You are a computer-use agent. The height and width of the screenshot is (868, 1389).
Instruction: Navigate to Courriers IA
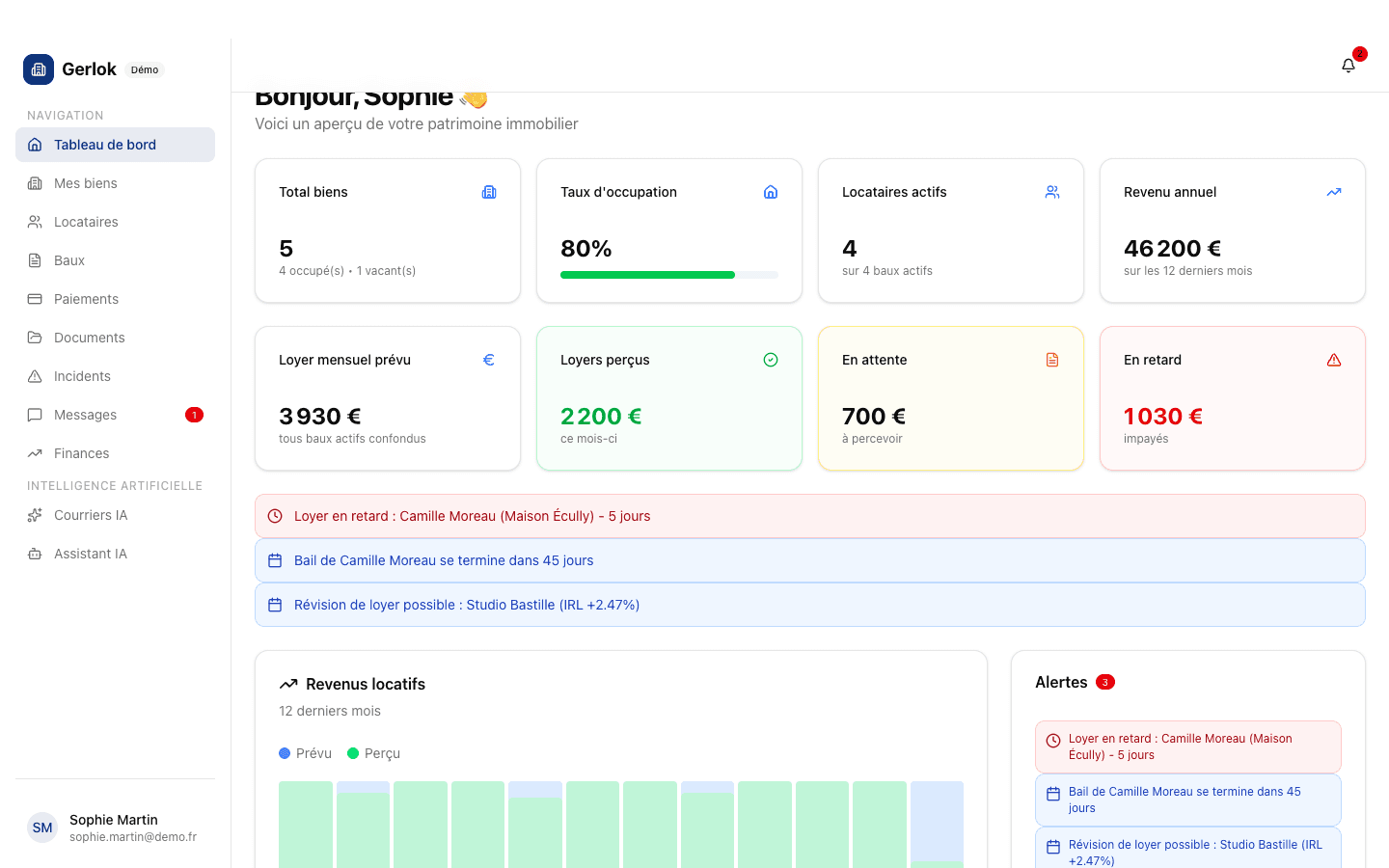[91, 515]
